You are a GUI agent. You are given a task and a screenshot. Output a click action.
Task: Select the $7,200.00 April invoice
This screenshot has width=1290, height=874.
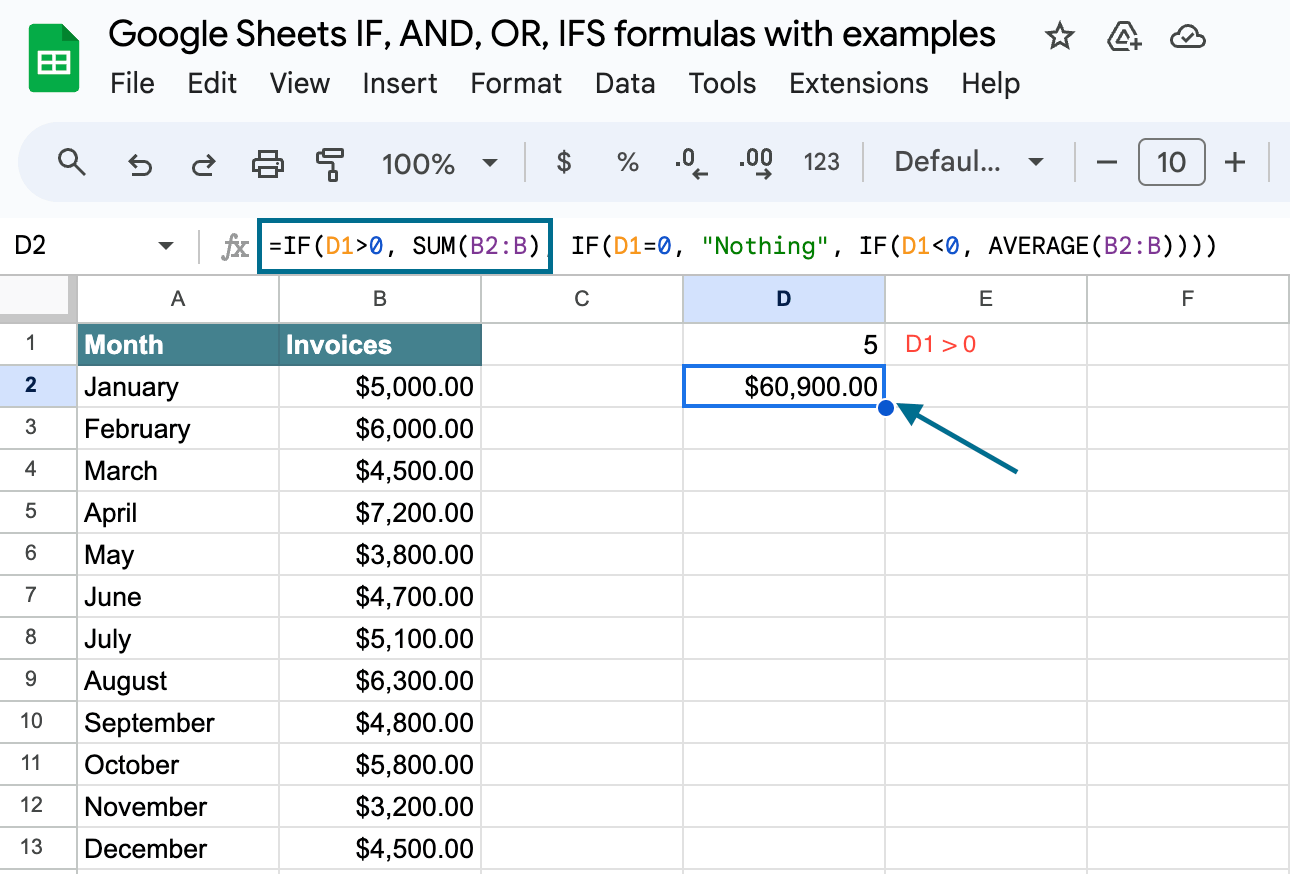pos(380,512)
